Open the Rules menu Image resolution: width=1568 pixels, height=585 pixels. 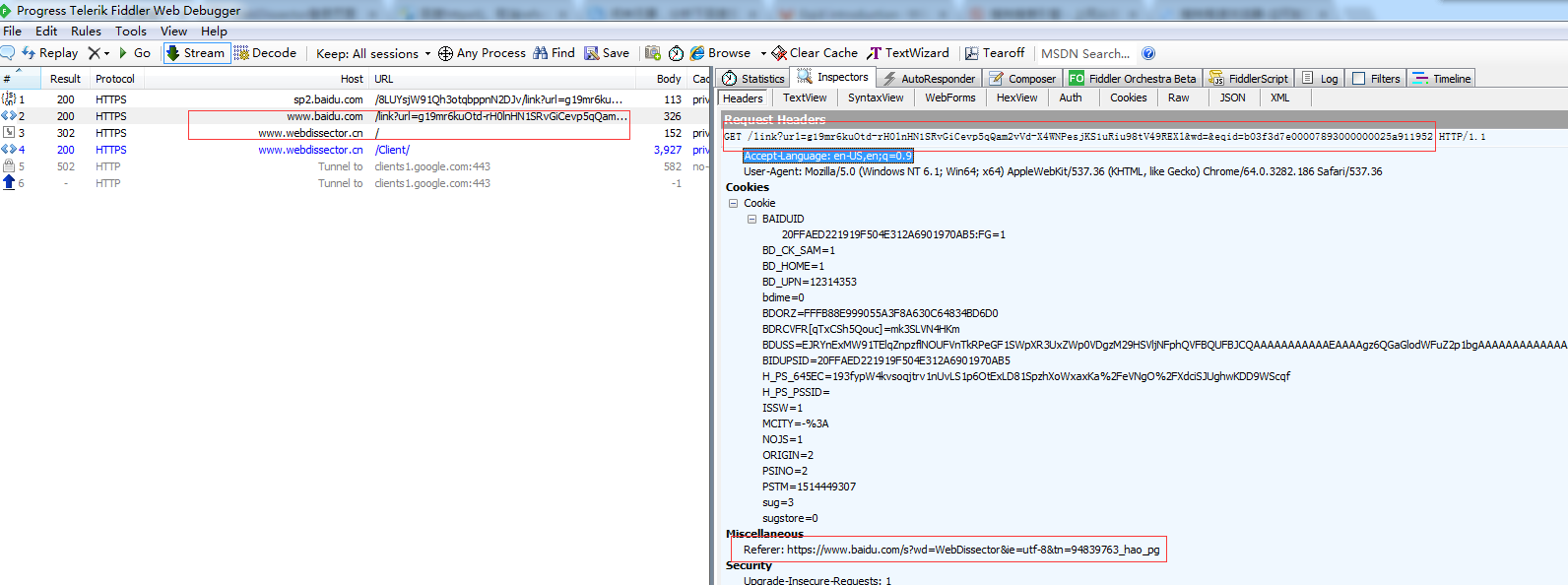click(86, 31)
